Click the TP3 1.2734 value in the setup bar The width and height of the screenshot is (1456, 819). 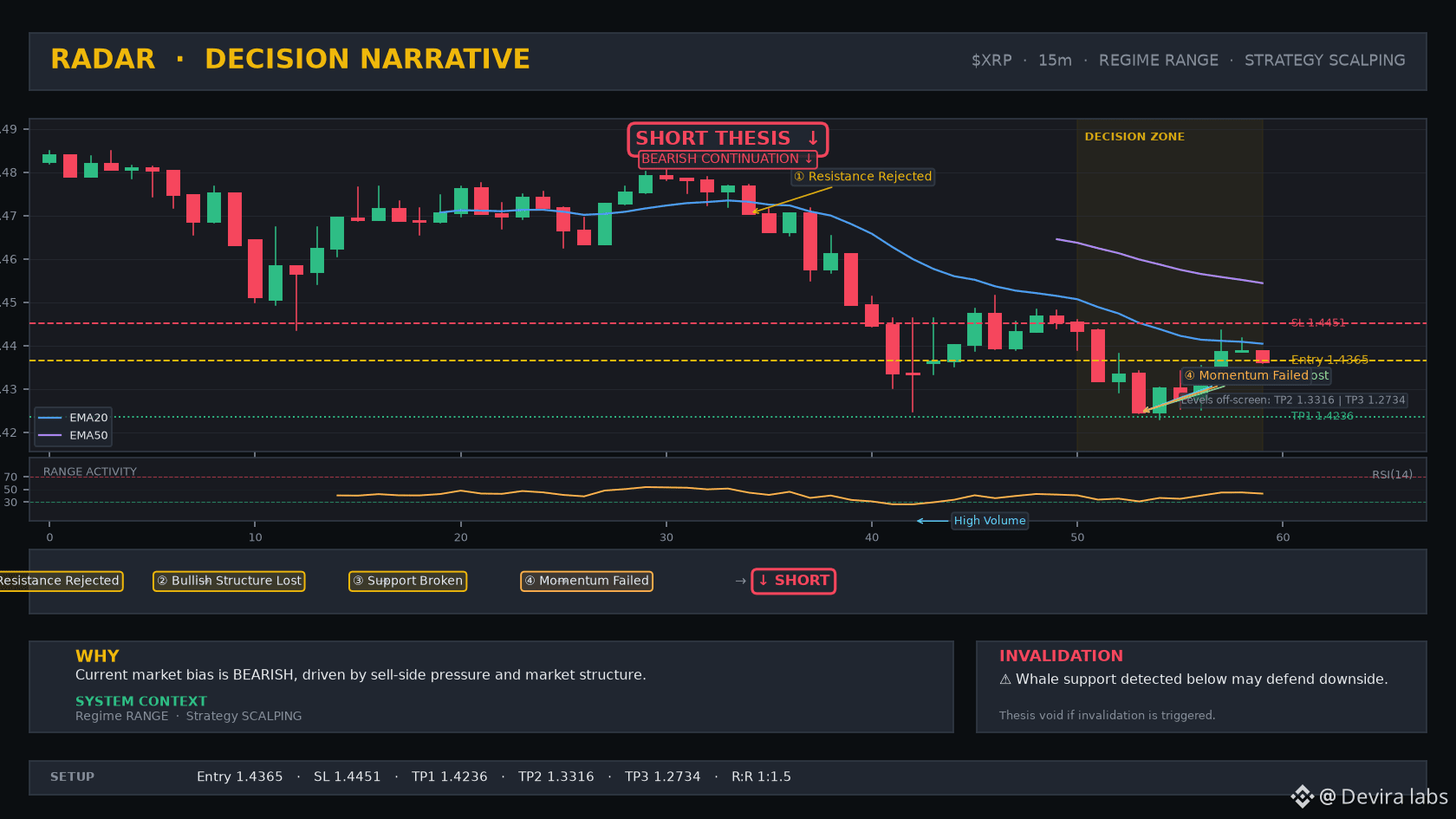pos(662,777)
